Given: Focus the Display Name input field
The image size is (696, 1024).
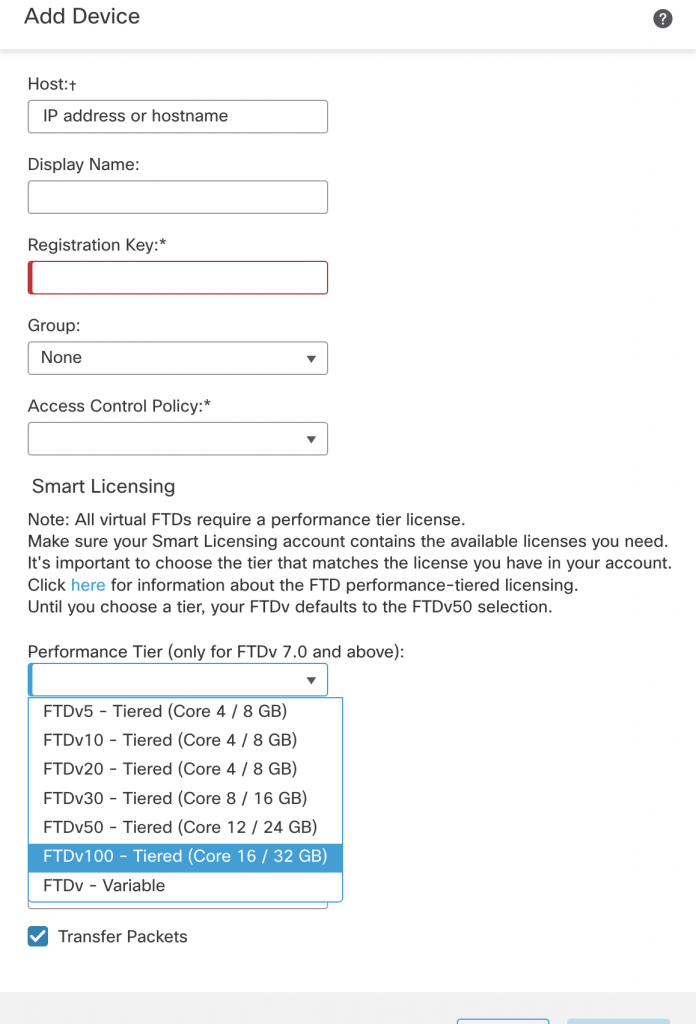Looking at the screenshot, I should click(178, 197).
